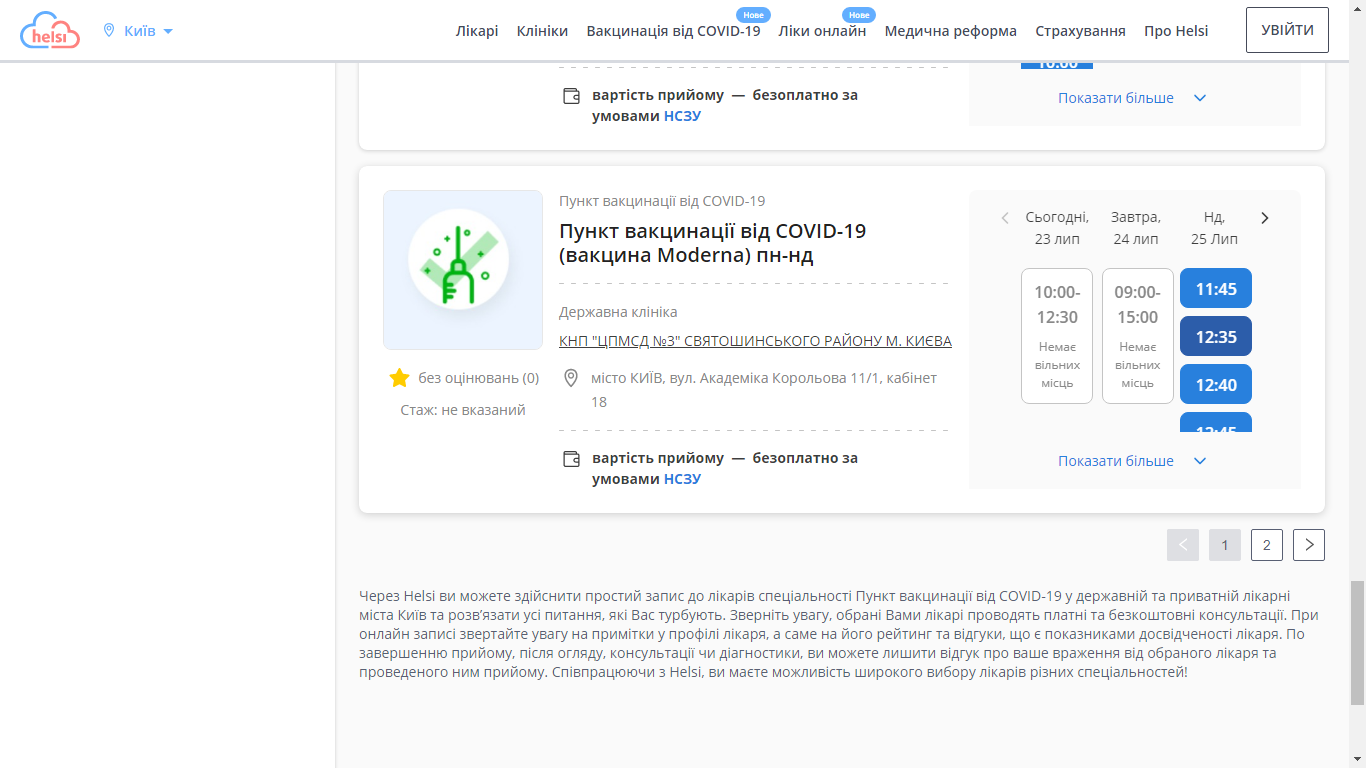The image size is (1366, 768).
Task: Click the УВІЙТИ login button
Action: pos(1287,30)
